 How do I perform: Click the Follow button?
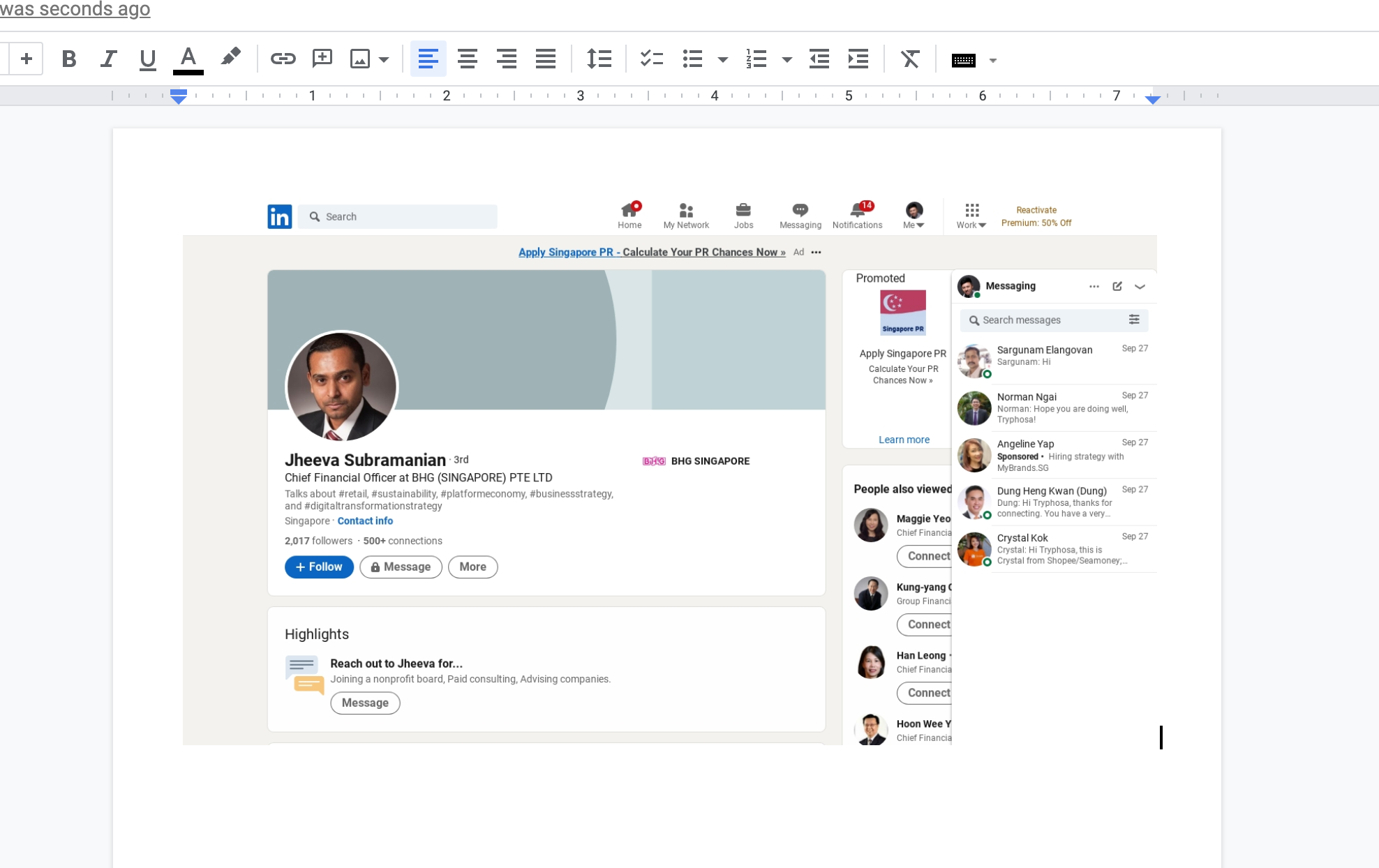pos(319,567)
